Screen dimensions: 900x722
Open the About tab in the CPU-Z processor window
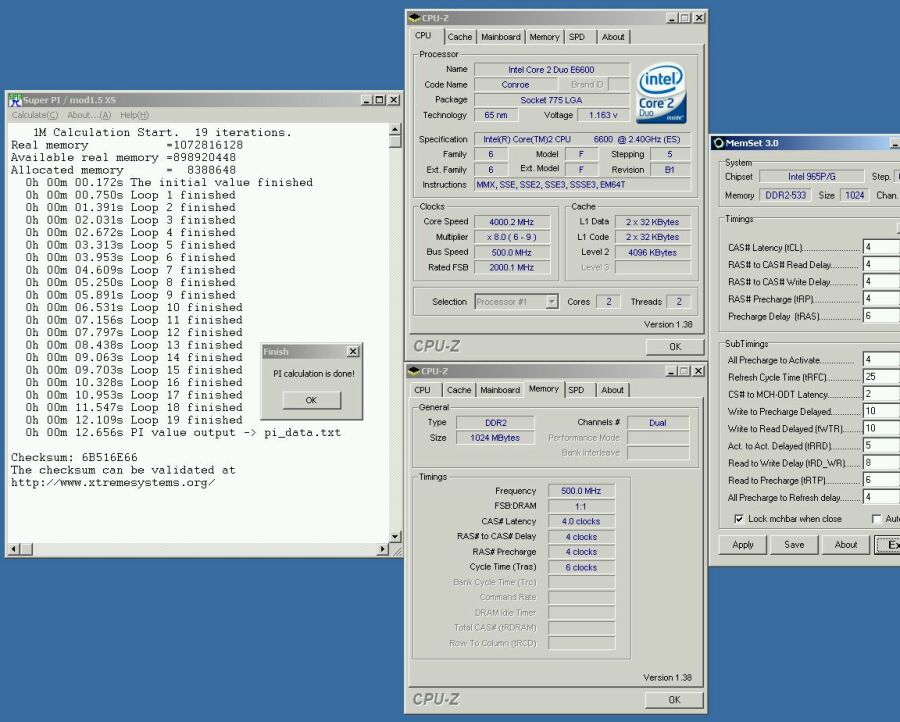point(613,37)
